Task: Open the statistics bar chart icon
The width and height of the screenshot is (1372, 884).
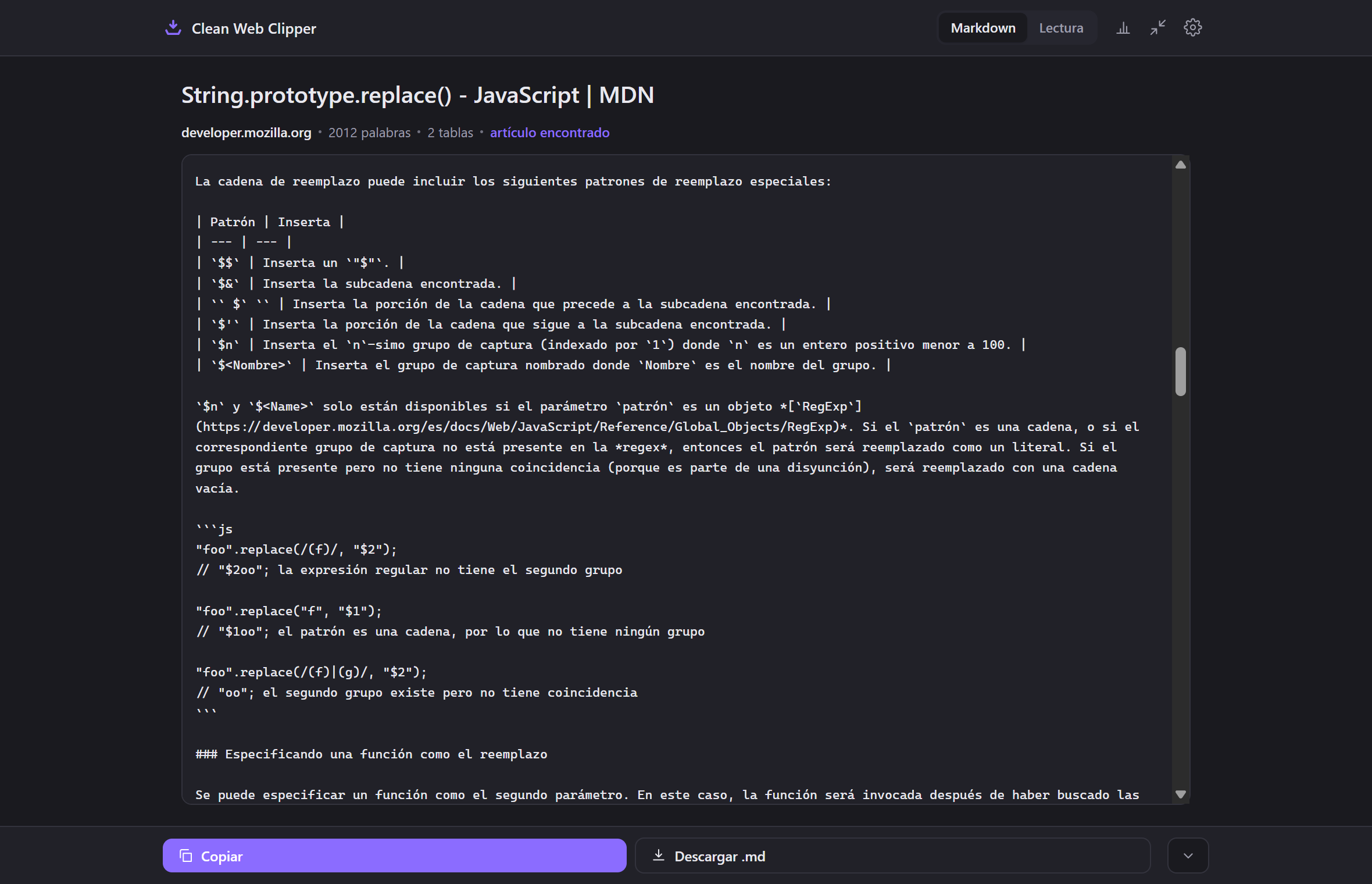Action: (1123, 28)
